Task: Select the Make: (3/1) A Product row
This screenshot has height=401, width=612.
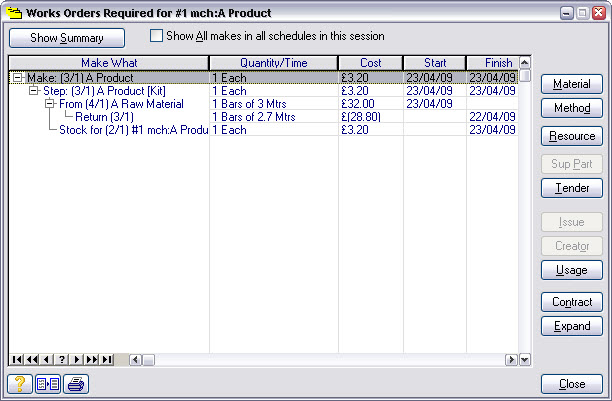Action: [x=263, y=78]
